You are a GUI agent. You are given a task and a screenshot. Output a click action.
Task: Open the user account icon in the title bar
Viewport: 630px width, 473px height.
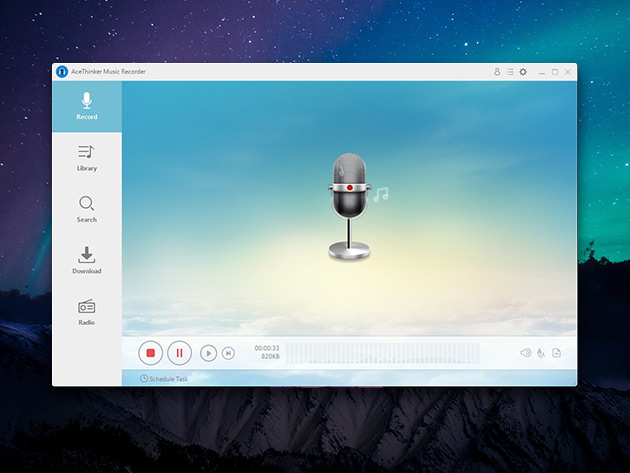497,72
